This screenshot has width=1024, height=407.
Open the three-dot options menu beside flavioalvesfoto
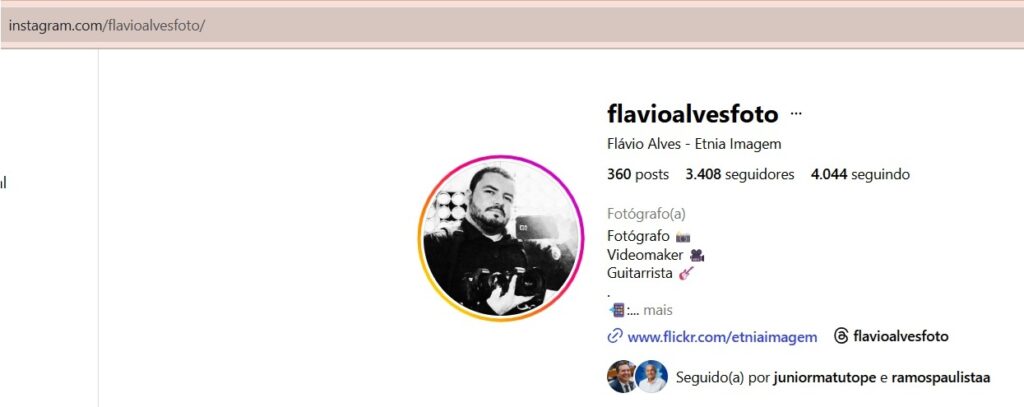pyautogui.click(x=795, y=114)
